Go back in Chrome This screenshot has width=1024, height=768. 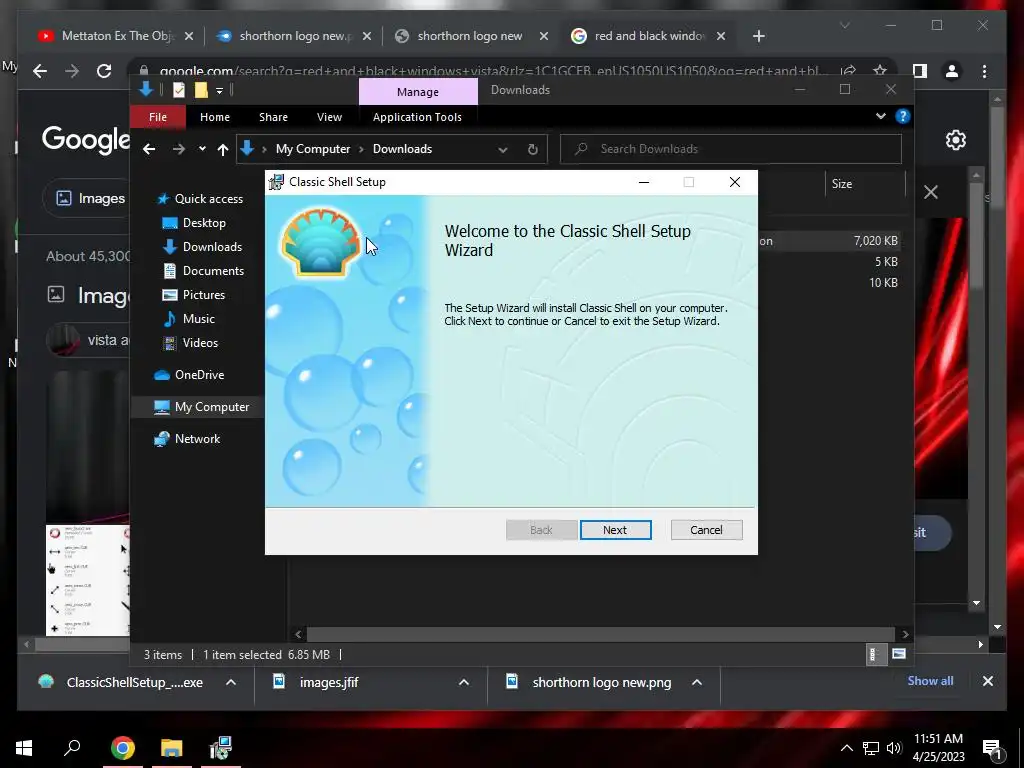click(x=40, y=71)
